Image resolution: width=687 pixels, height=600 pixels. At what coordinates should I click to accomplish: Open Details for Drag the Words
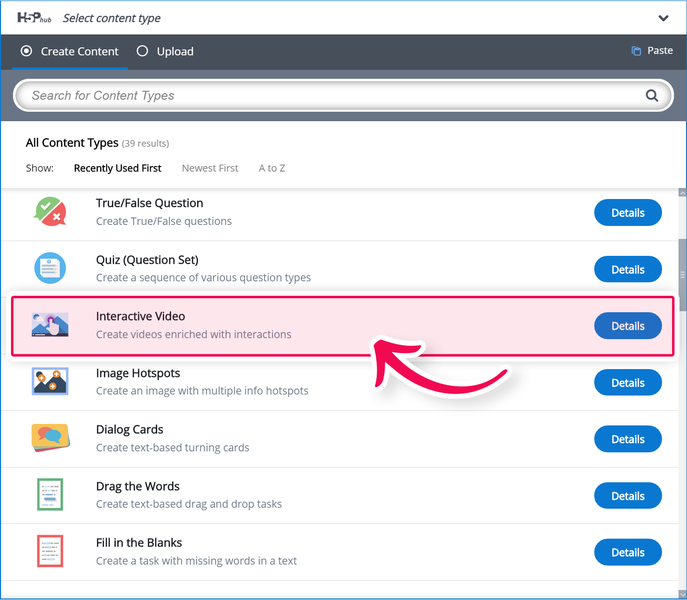[x=627, y=496]
